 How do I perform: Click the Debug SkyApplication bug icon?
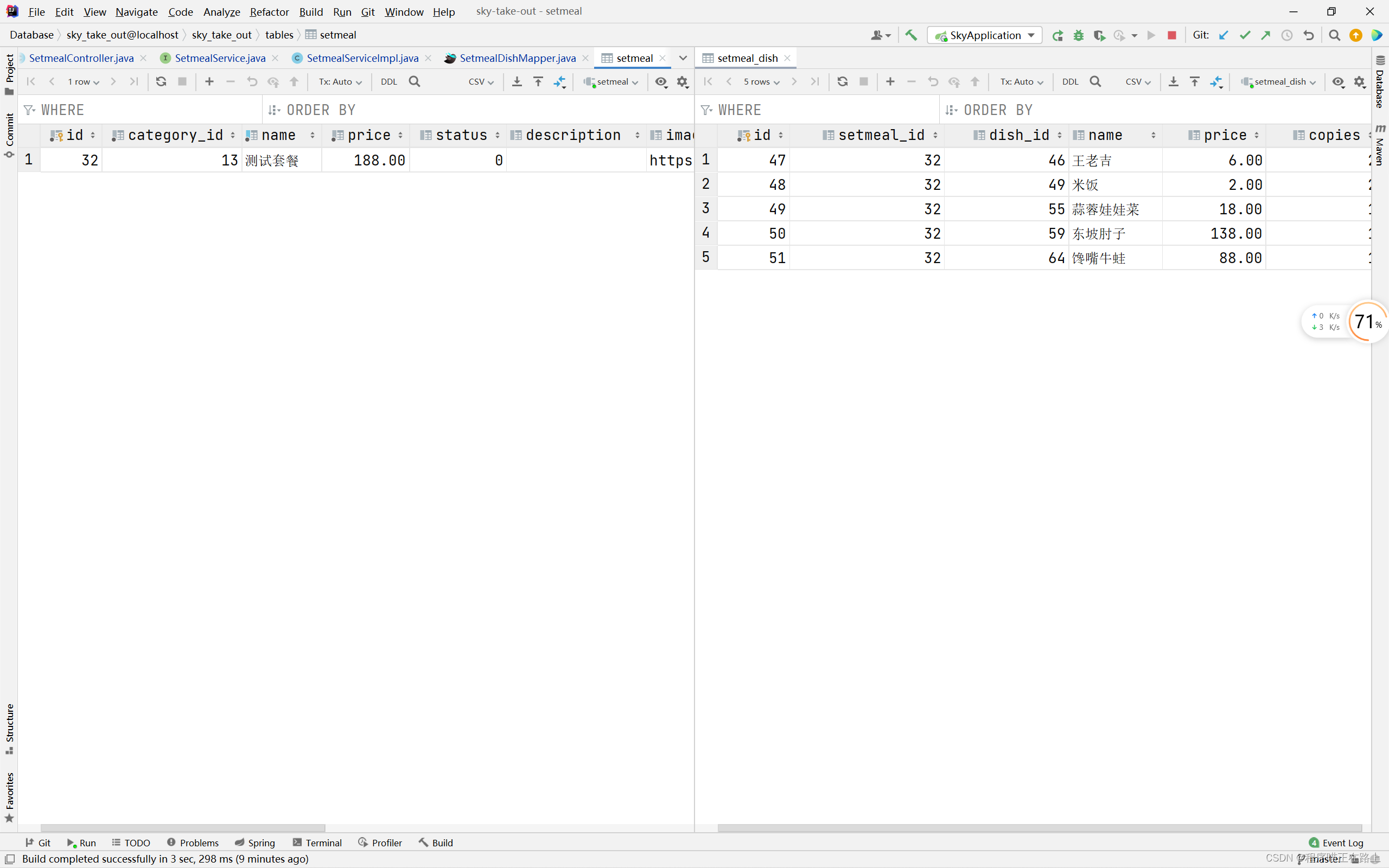1079,35
